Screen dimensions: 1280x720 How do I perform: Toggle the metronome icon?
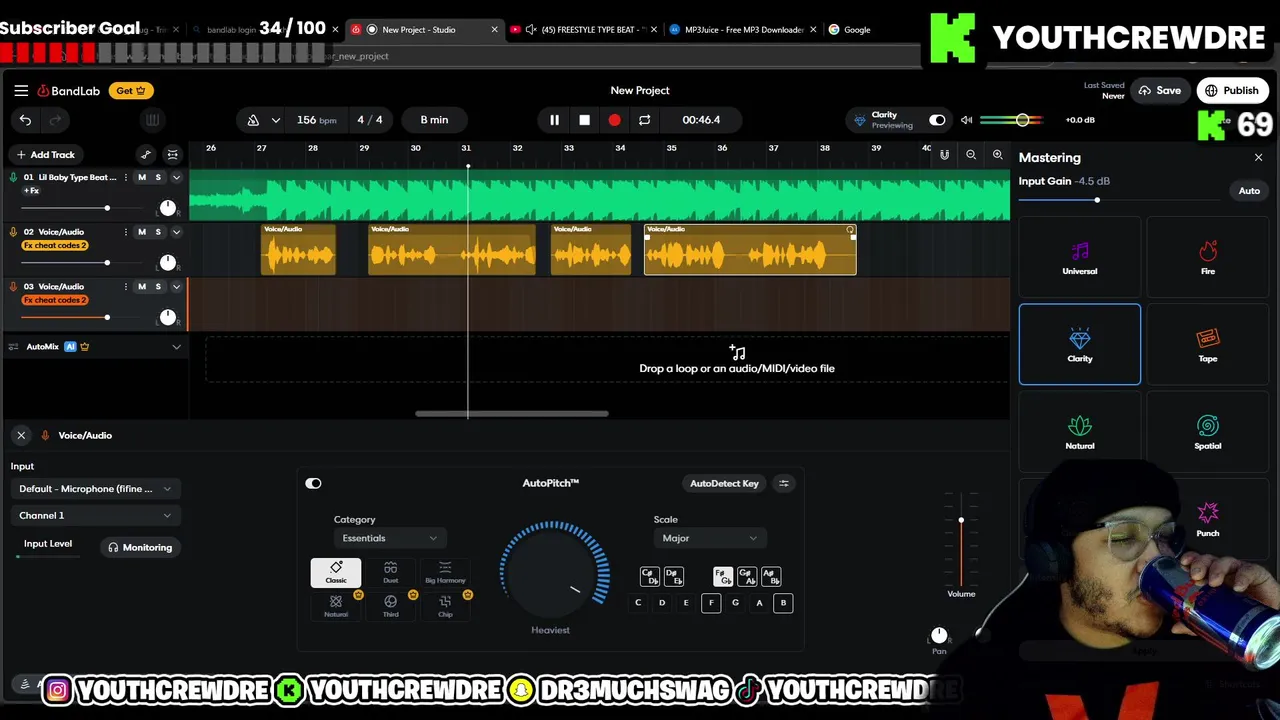coord(253,120)
